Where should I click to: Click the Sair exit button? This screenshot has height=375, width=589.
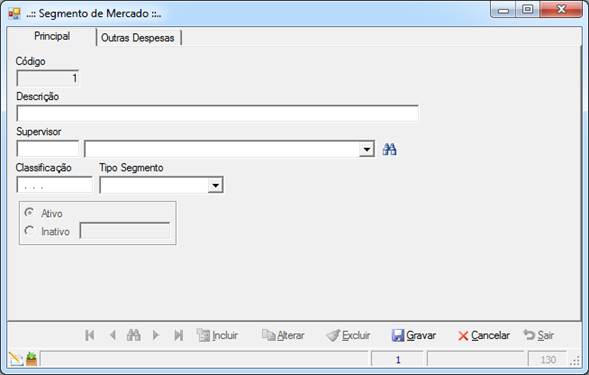[x=539, y=335]
